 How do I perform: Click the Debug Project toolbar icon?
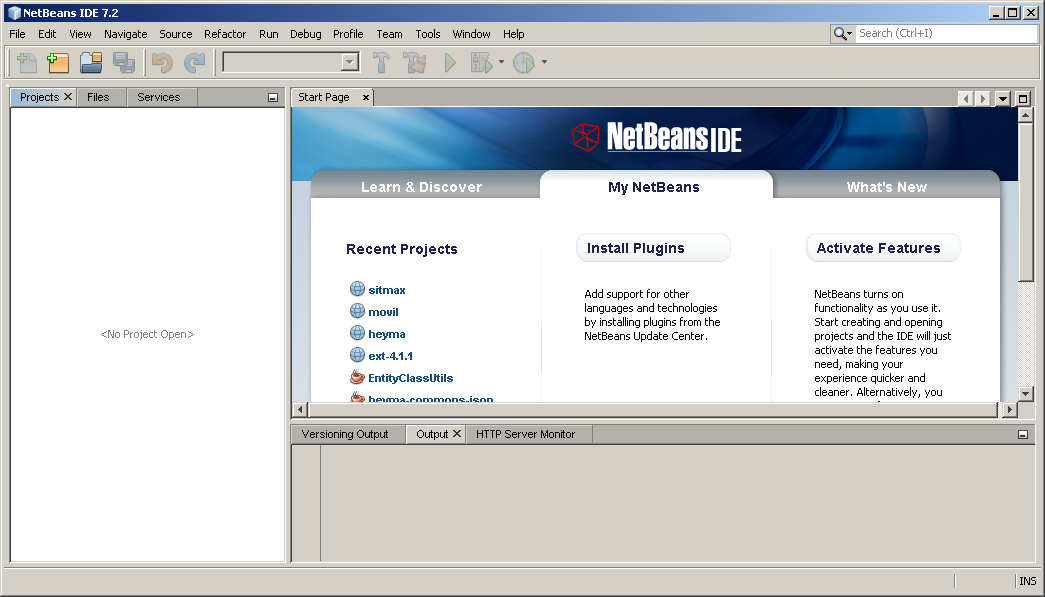(482, 63)
